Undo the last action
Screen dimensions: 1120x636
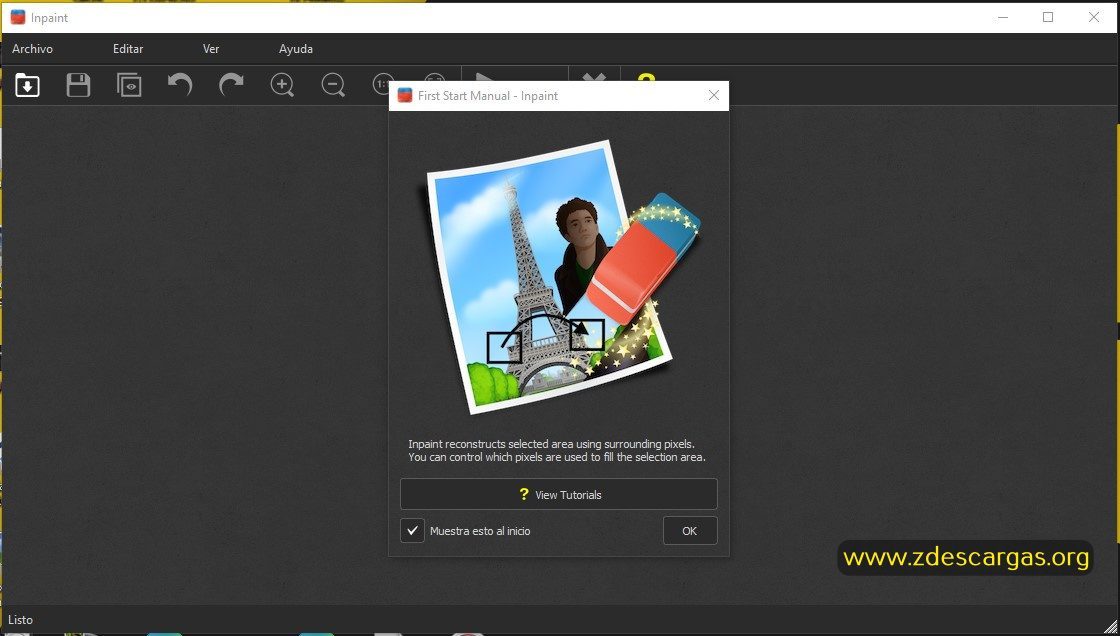pyautogui.click(x=180, y=85)
